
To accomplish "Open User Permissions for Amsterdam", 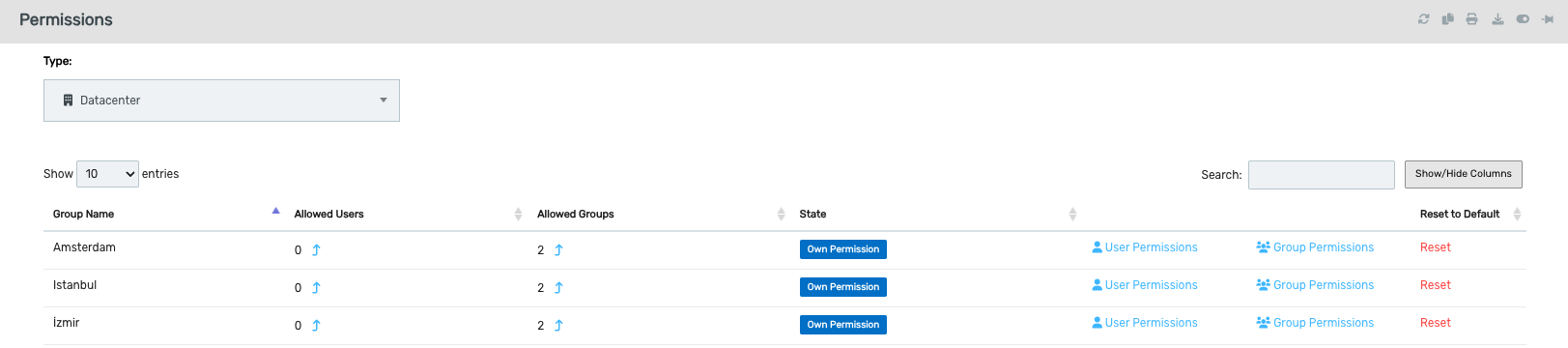I will click(1145, 247).
